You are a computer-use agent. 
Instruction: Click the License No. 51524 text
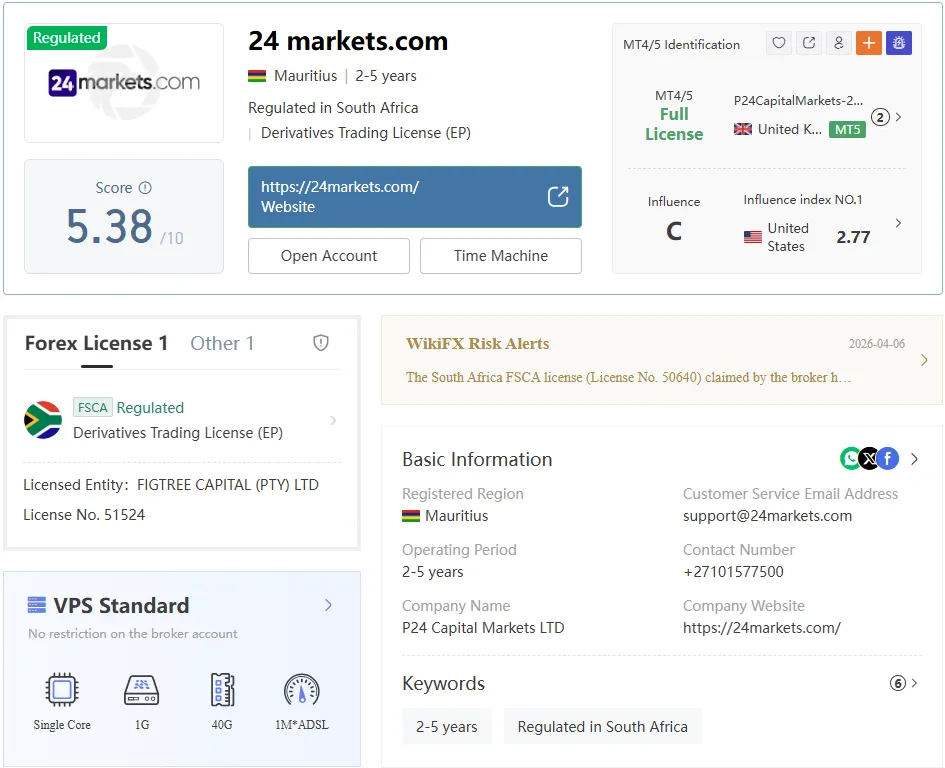pos(84,515)
